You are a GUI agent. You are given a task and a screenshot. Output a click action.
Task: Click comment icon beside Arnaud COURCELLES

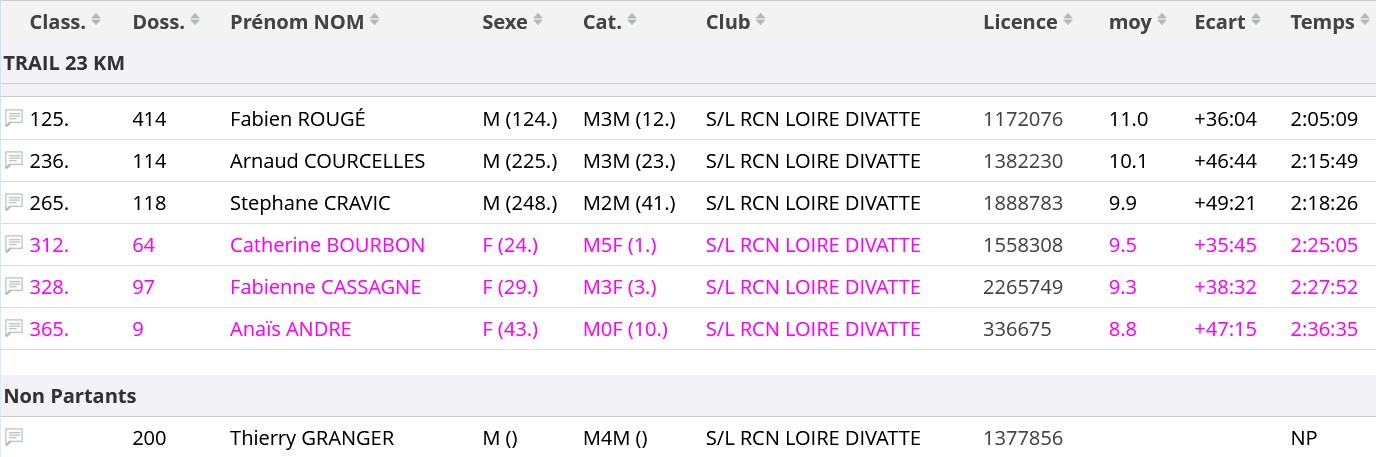tap(14, 161)
